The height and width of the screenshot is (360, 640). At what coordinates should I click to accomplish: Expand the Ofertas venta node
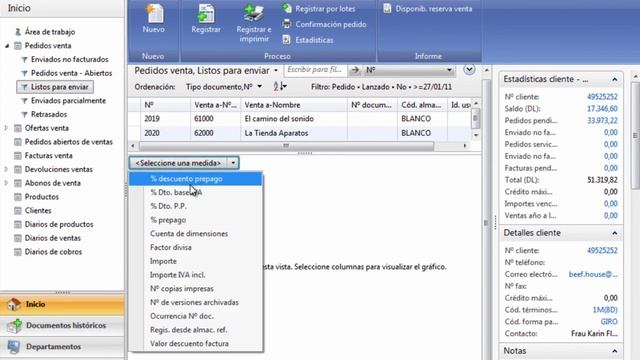coord(6,128)
